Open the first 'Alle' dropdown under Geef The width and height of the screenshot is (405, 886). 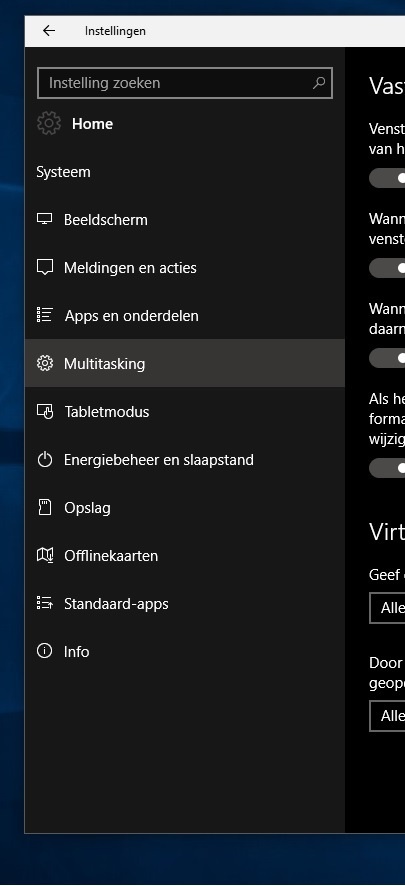point(387,608)
